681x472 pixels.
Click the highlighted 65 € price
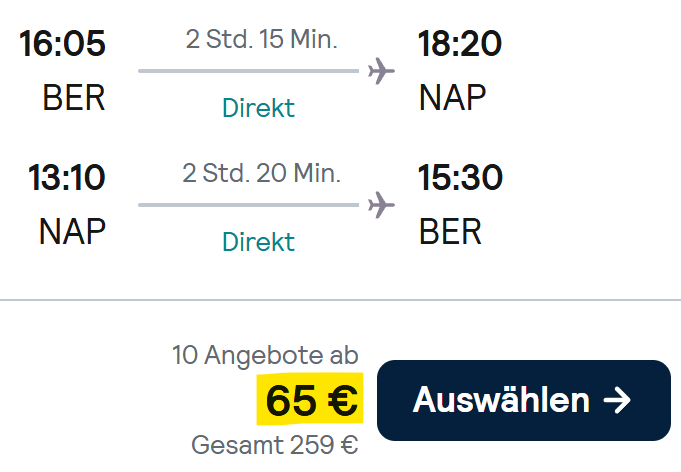point(312,401)
